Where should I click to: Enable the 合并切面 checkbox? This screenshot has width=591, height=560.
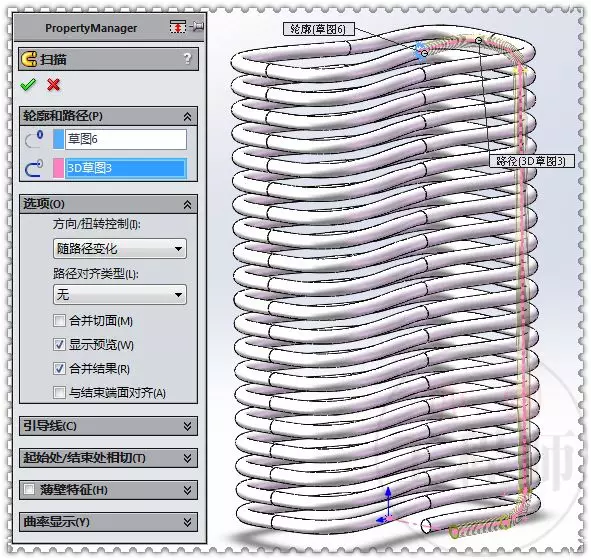59,321
